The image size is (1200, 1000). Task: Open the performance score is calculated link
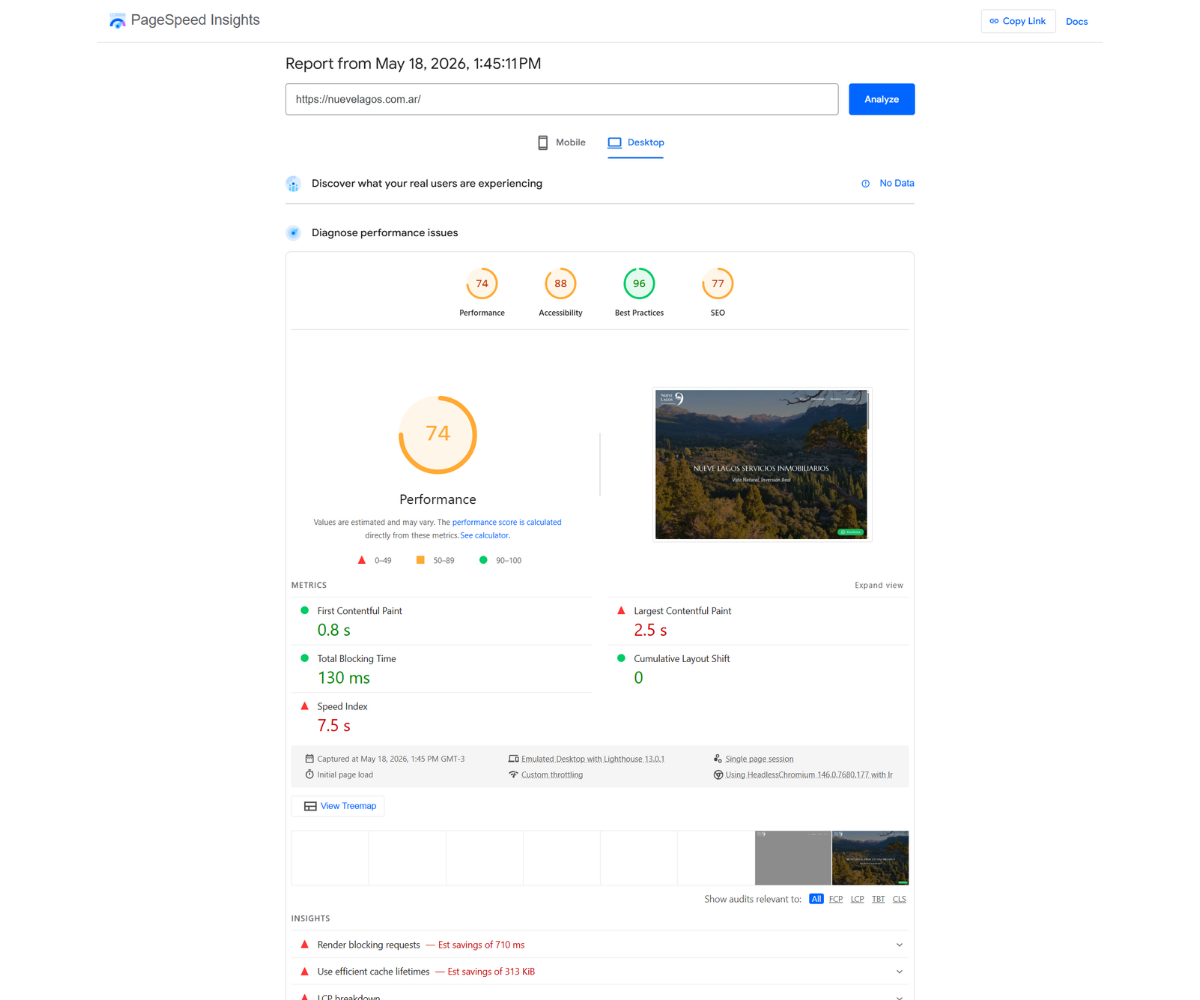(507, 522)
